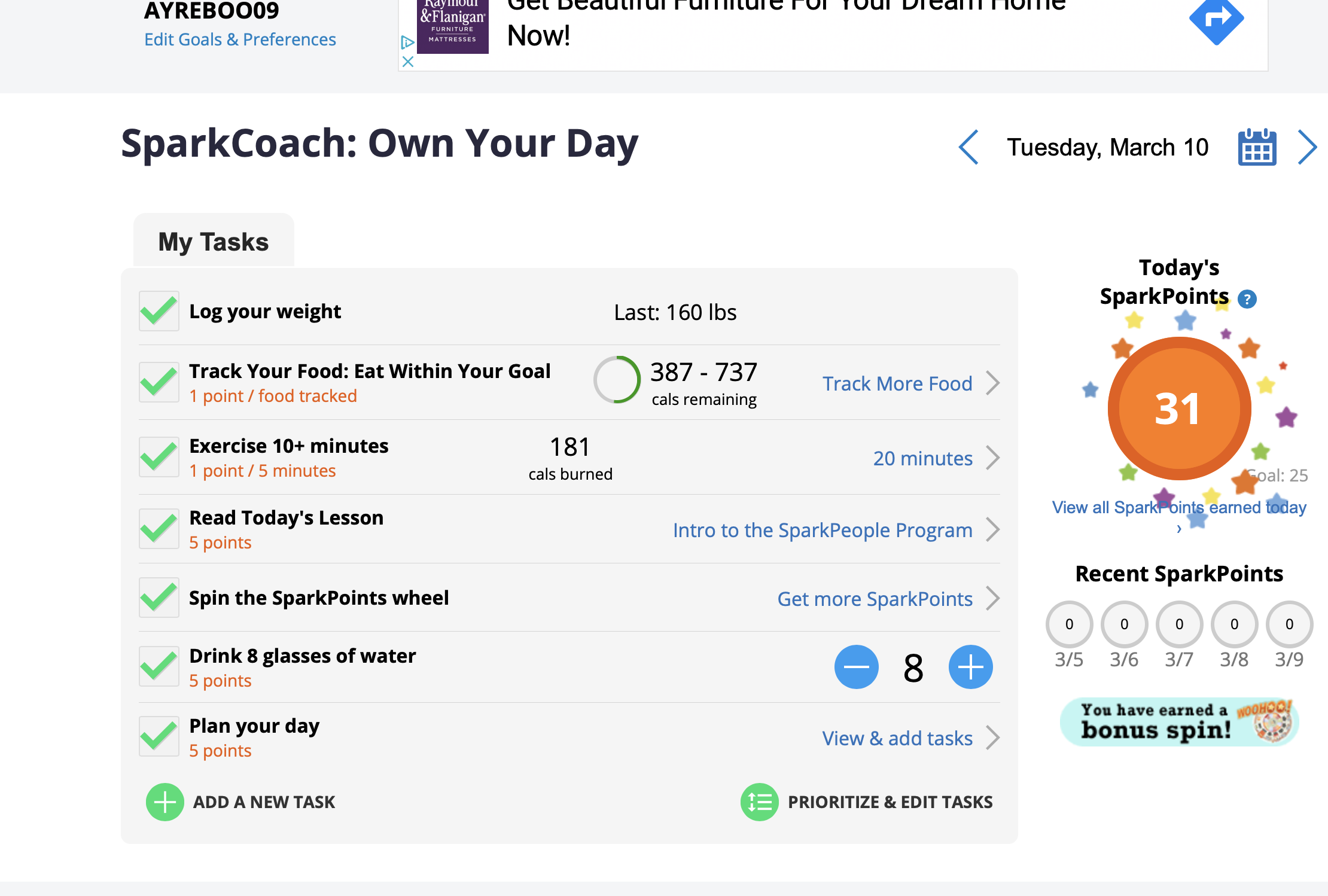Open Intro to the SparkPeople Program lesson
This screenshot has height=896, width=1328.
click(x=823, y=530)
